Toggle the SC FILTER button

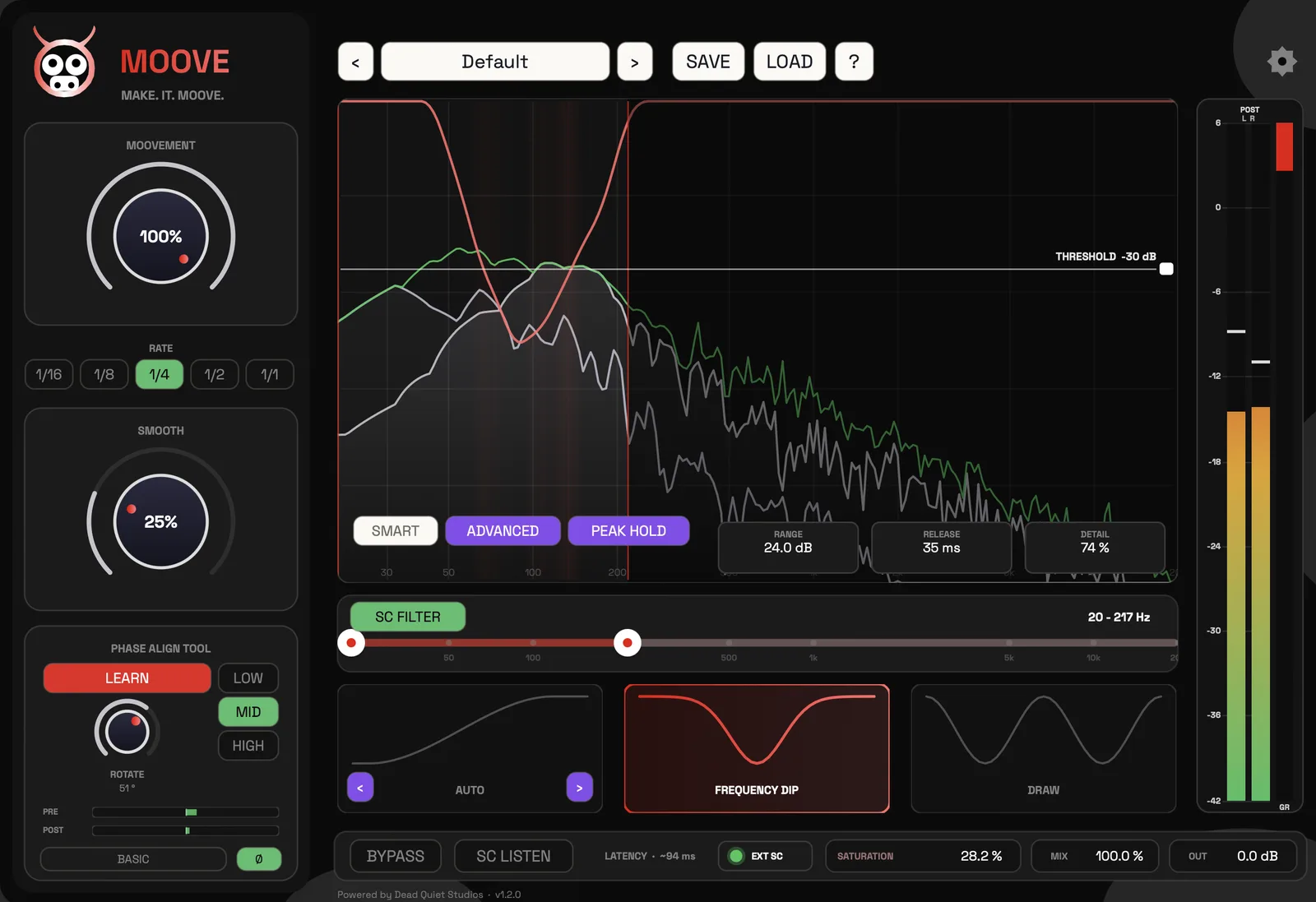tap(408, 617)
